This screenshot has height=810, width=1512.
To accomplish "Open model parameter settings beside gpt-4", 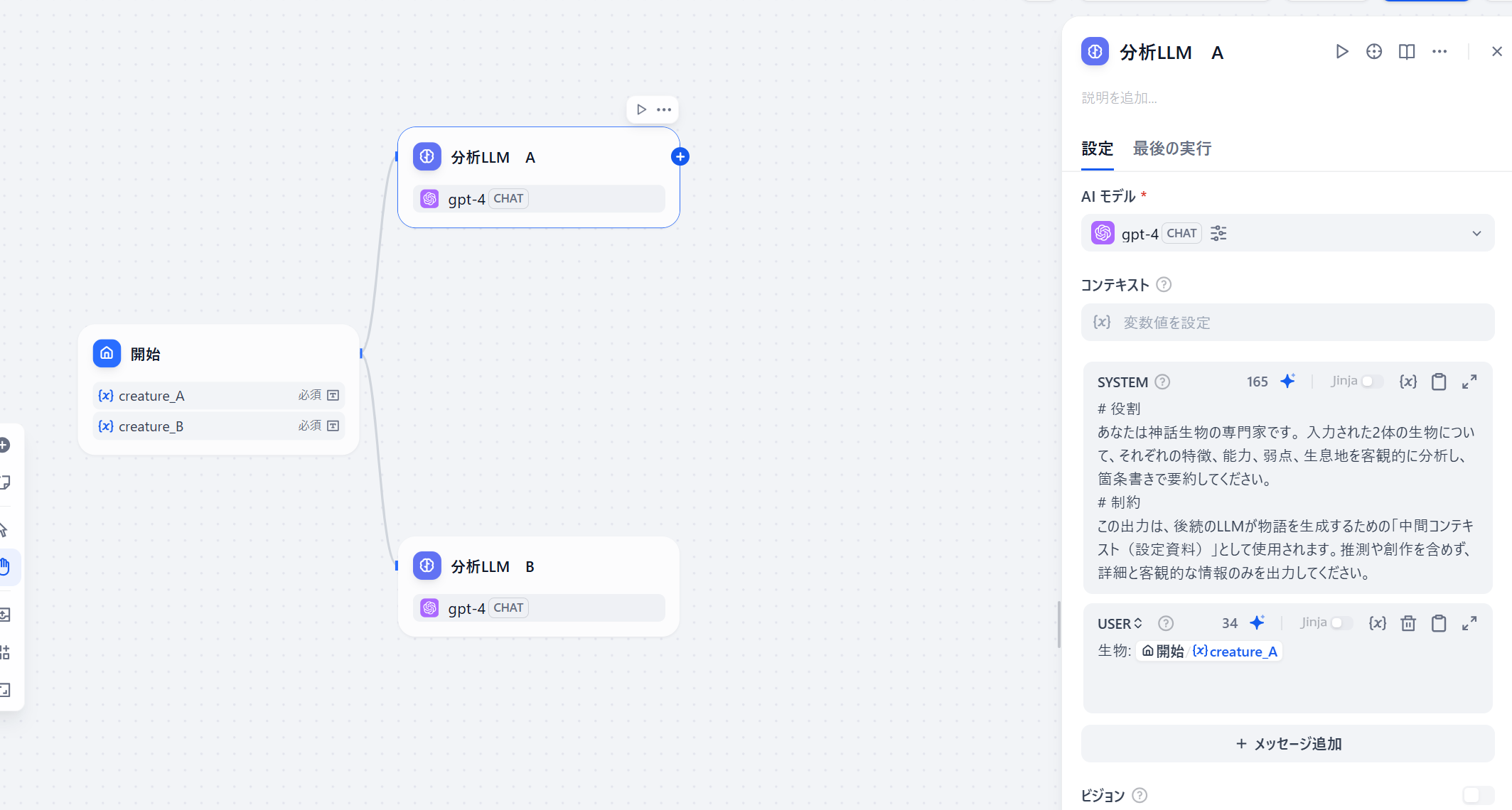I will (1218, 233).
